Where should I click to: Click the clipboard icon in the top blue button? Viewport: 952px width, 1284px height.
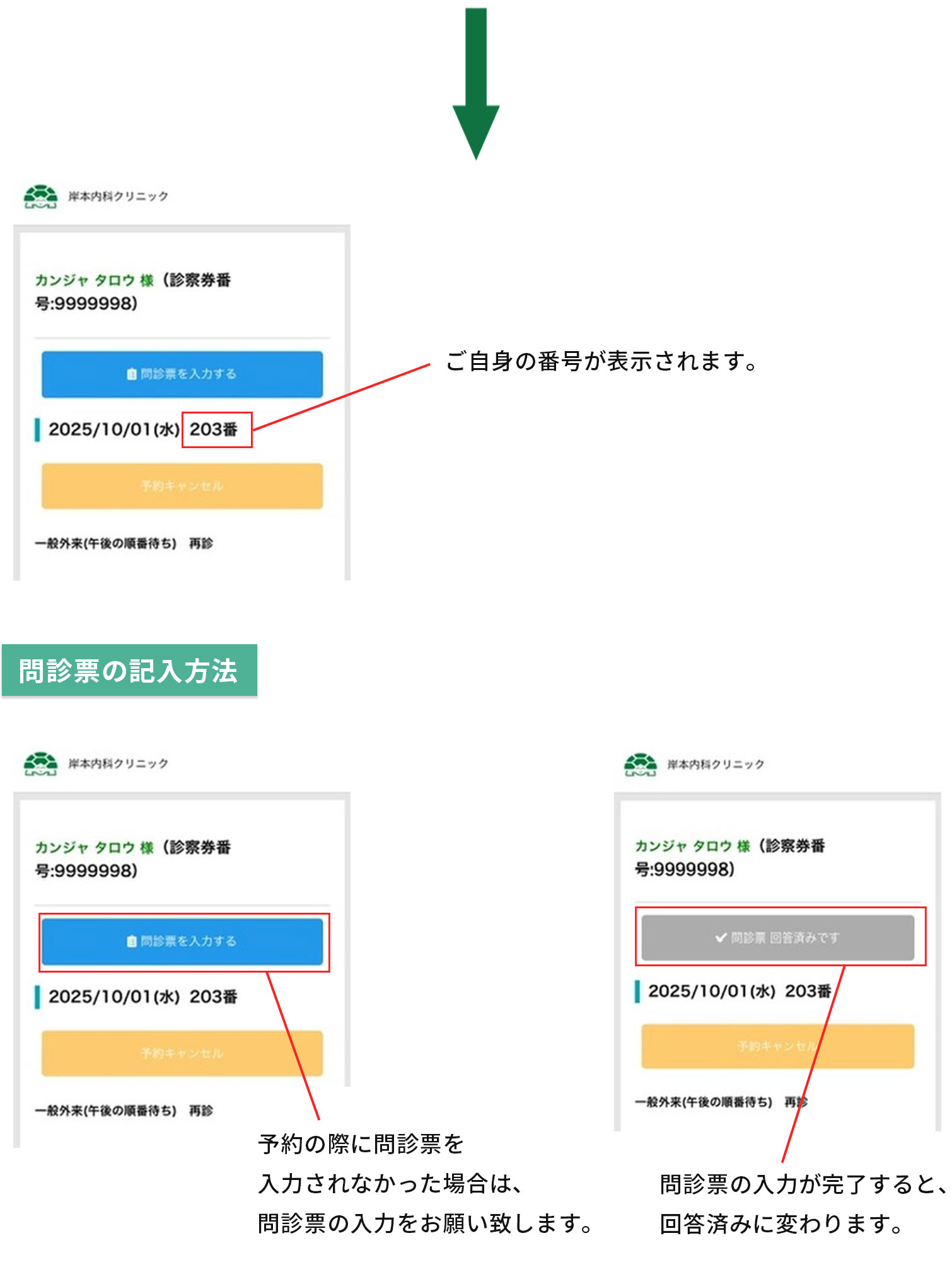coord(131,374)
